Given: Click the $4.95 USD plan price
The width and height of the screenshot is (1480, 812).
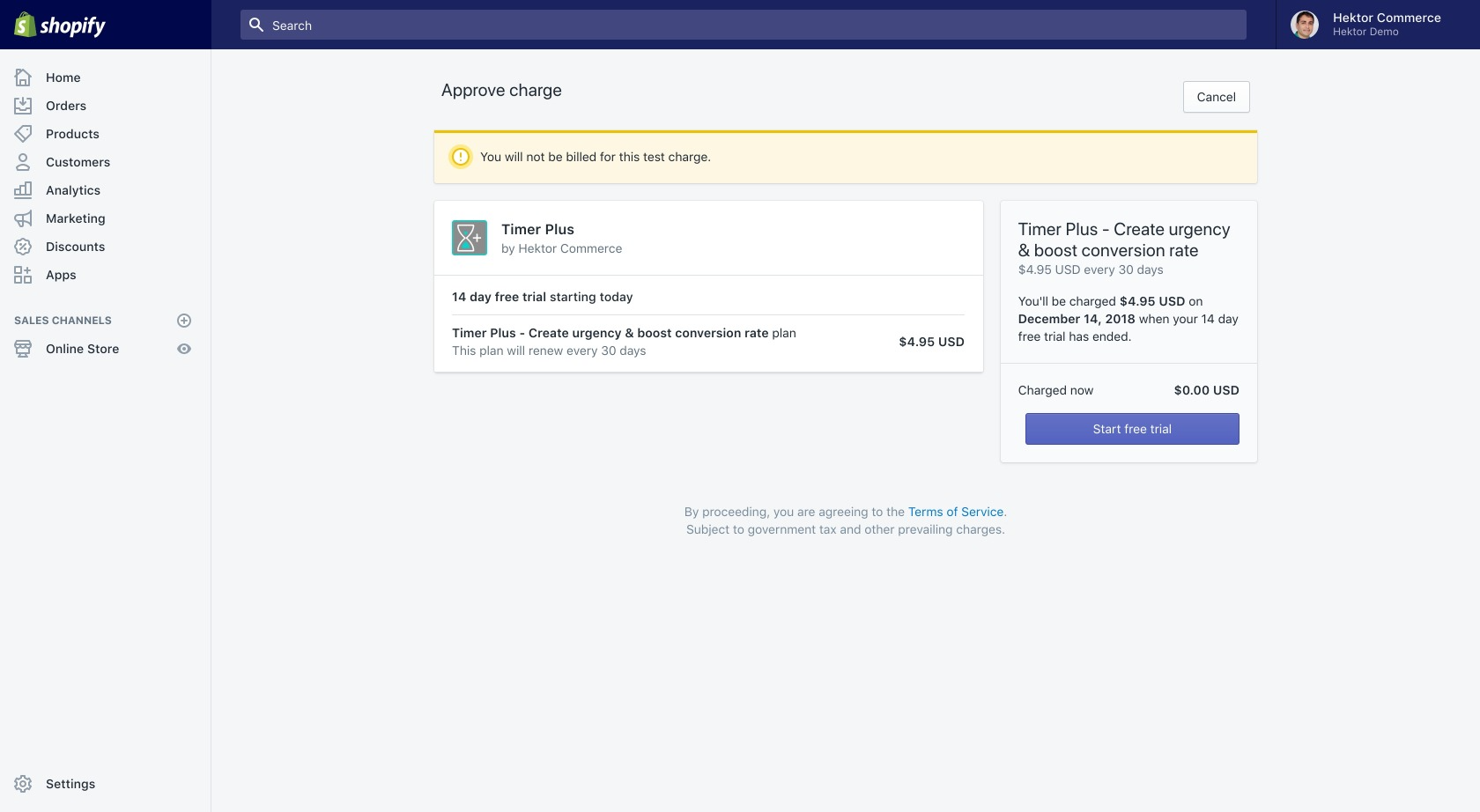Looking at the screenshot, I should (x=931, y=342).
